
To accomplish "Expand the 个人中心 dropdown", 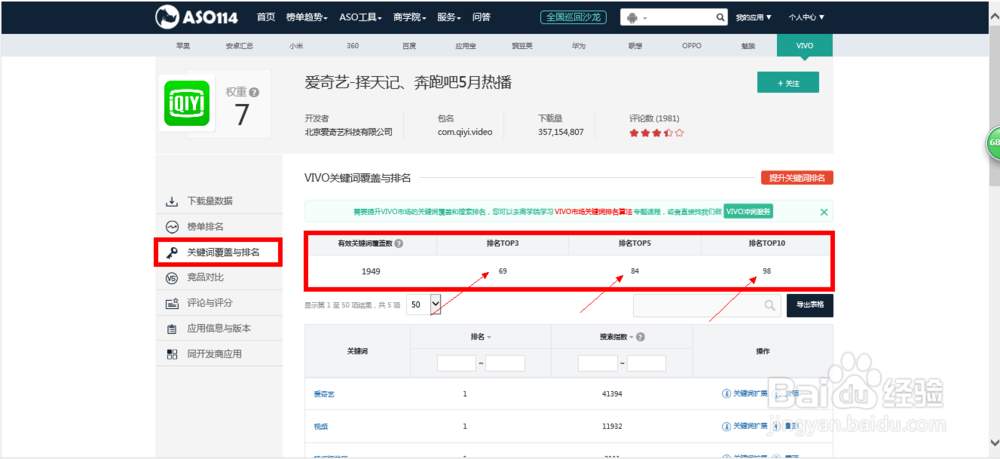I will coord(806,18).
